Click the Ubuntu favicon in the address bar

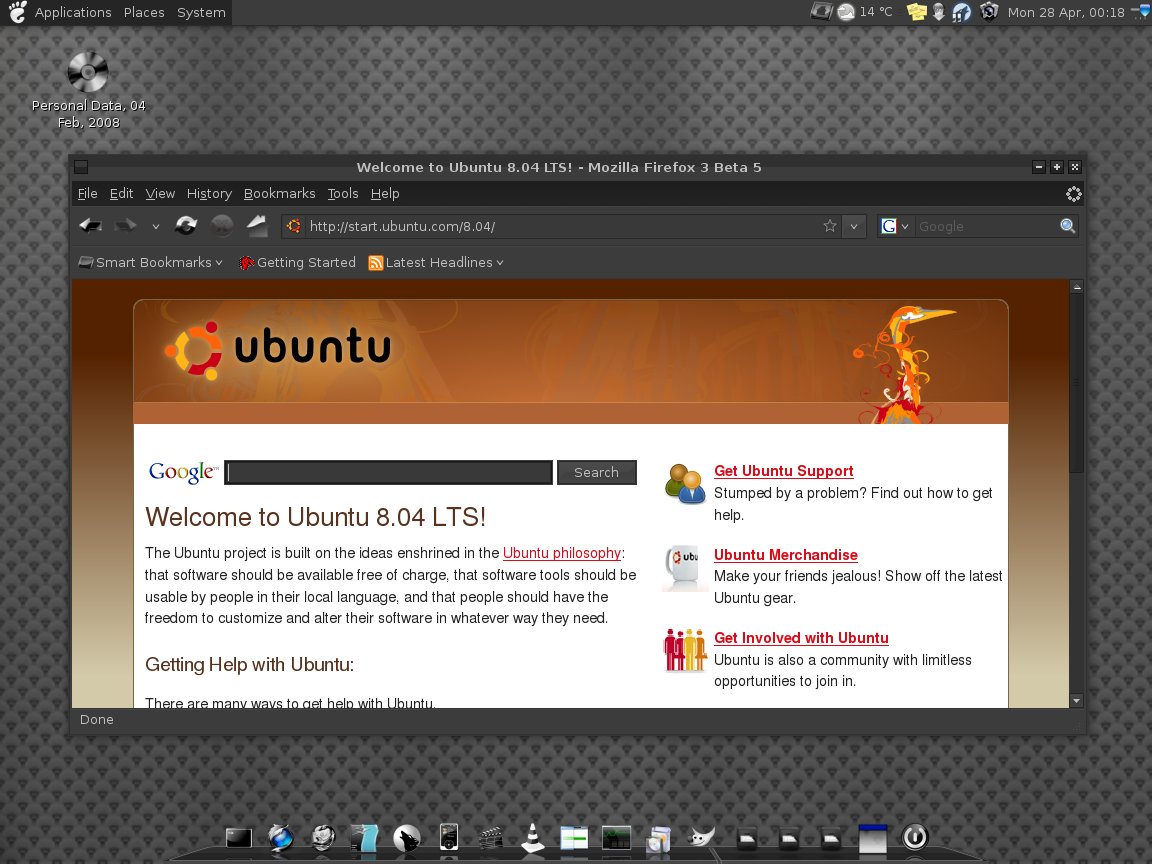[x=293, y=226]
